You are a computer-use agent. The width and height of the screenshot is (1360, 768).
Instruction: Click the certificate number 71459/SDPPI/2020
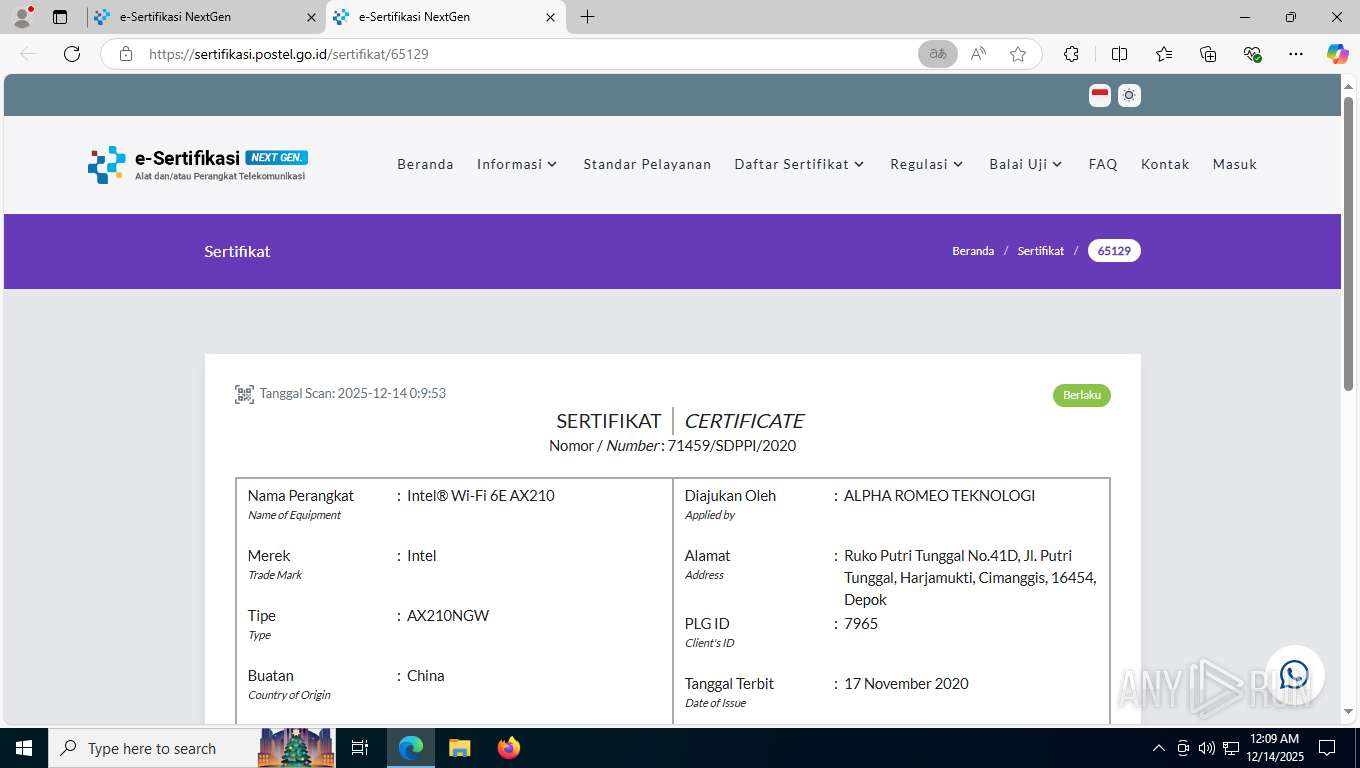731,446
